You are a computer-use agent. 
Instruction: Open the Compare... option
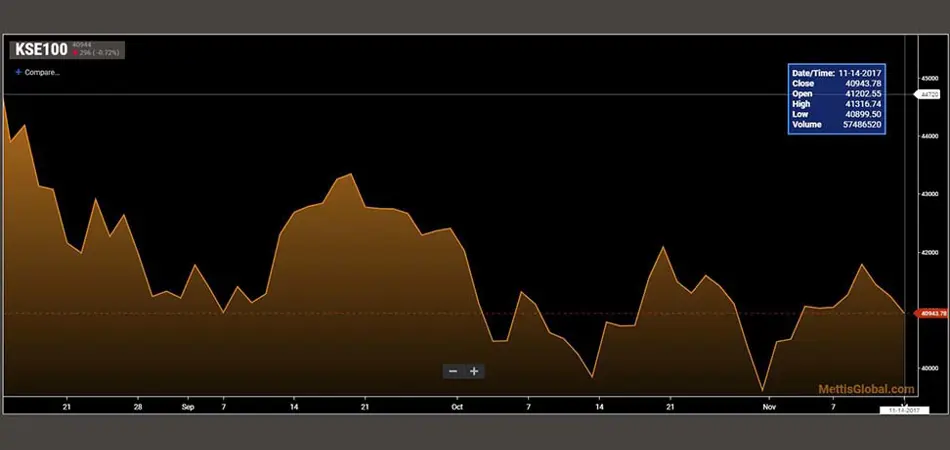tap(38, 72)
